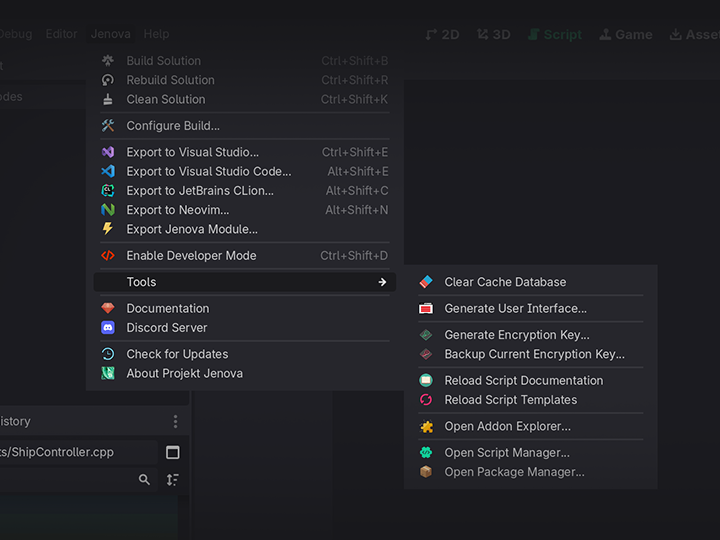The width and height of the screenshot is (720, 540).
Task: Choose Export to JetBrains CLion
Action: 245,191
